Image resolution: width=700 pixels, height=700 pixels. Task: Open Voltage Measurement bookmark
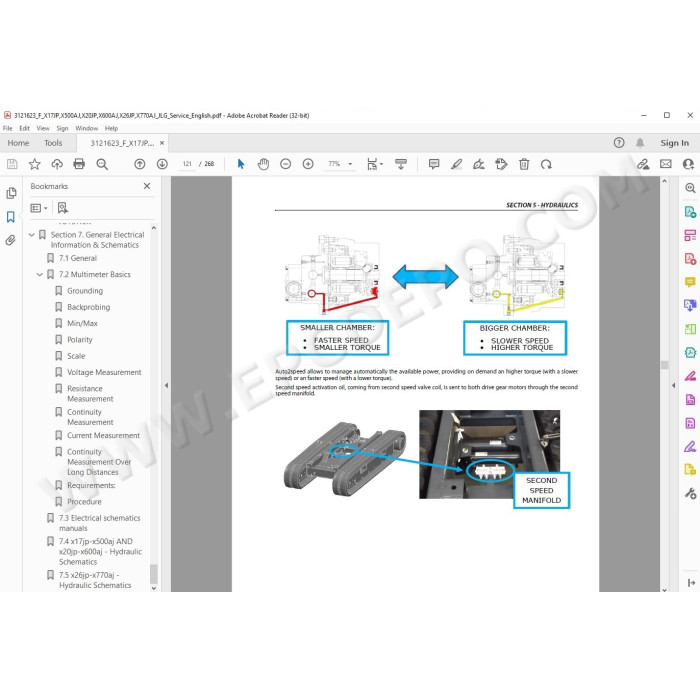(104, 372)
